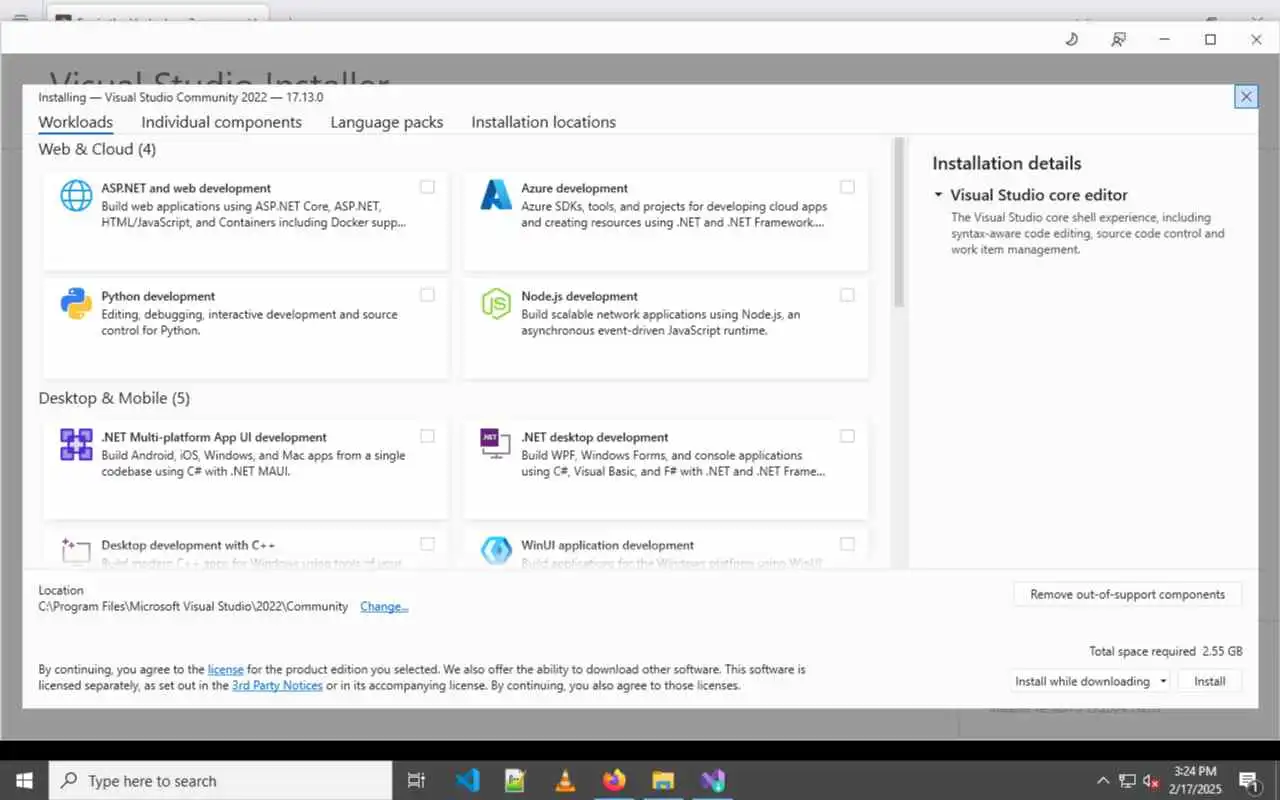Click the Installation details heading
The width and height of the screenshot is (1280, 800).
tap(1007, 163)
